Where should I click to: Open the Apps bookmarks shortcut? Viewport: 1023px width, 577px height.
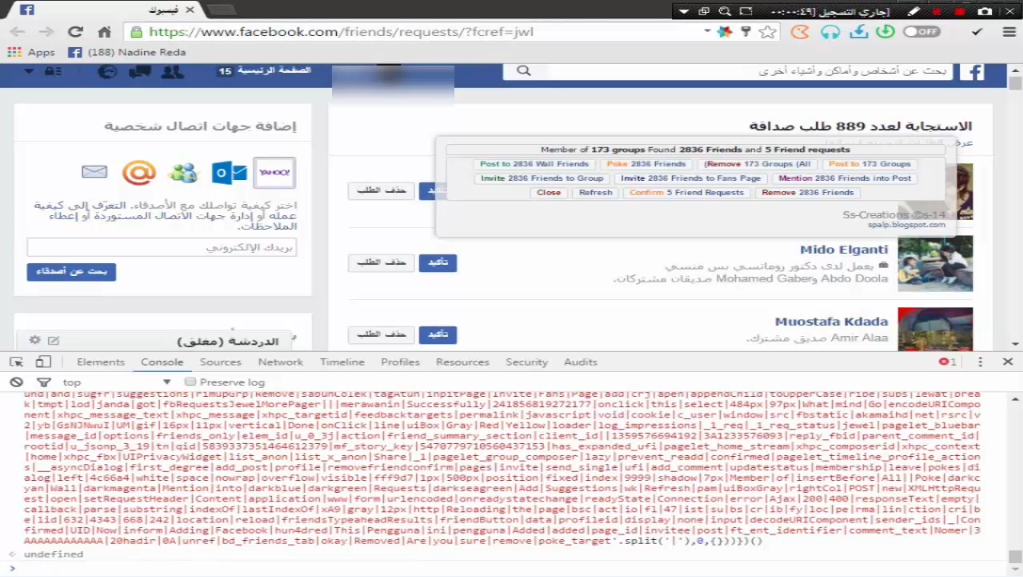click(31, 52)
